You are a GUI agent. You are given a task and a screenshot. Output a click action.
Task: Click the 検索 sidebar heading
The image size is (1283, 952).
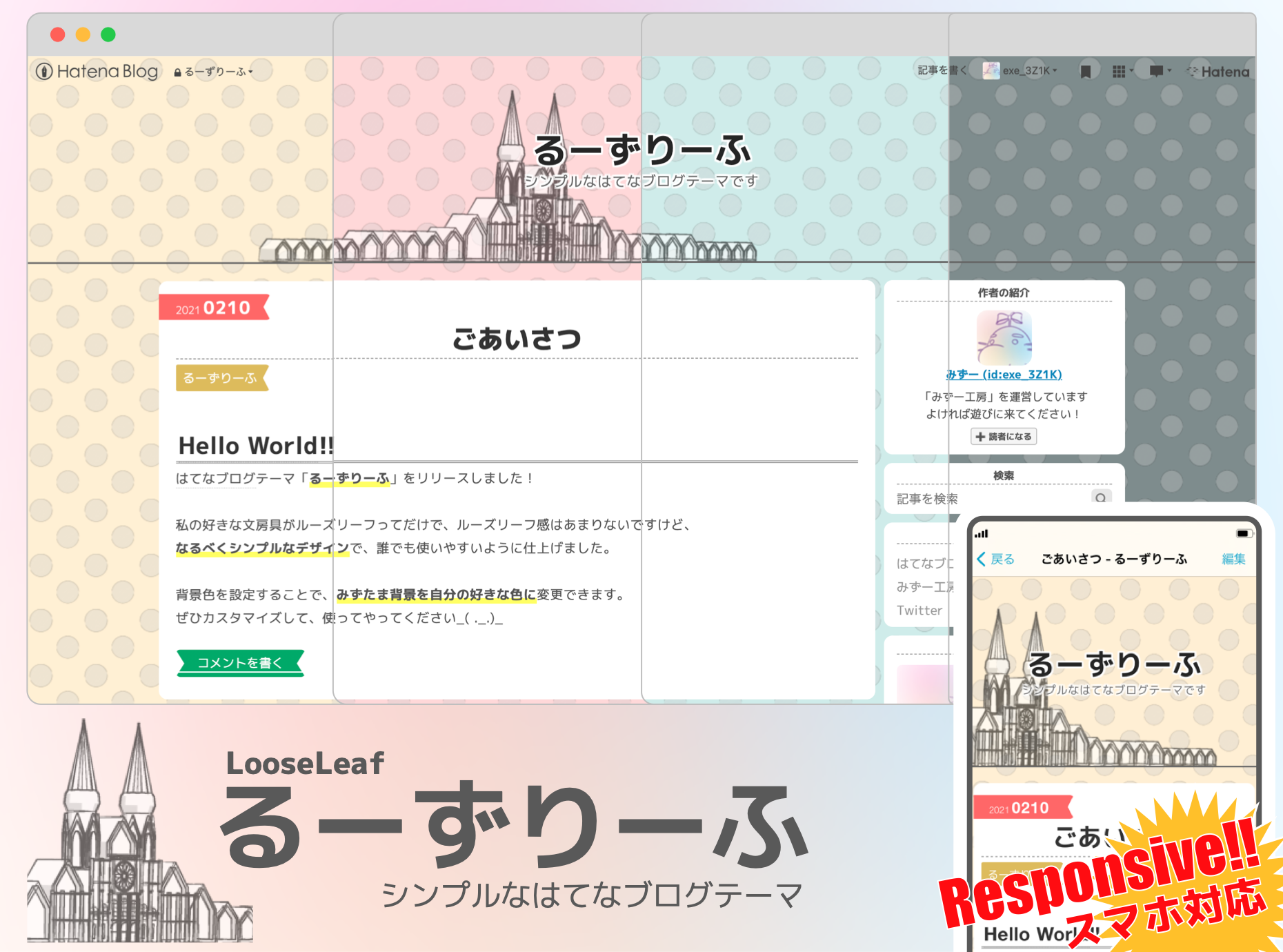click(x=1004, y=475)
